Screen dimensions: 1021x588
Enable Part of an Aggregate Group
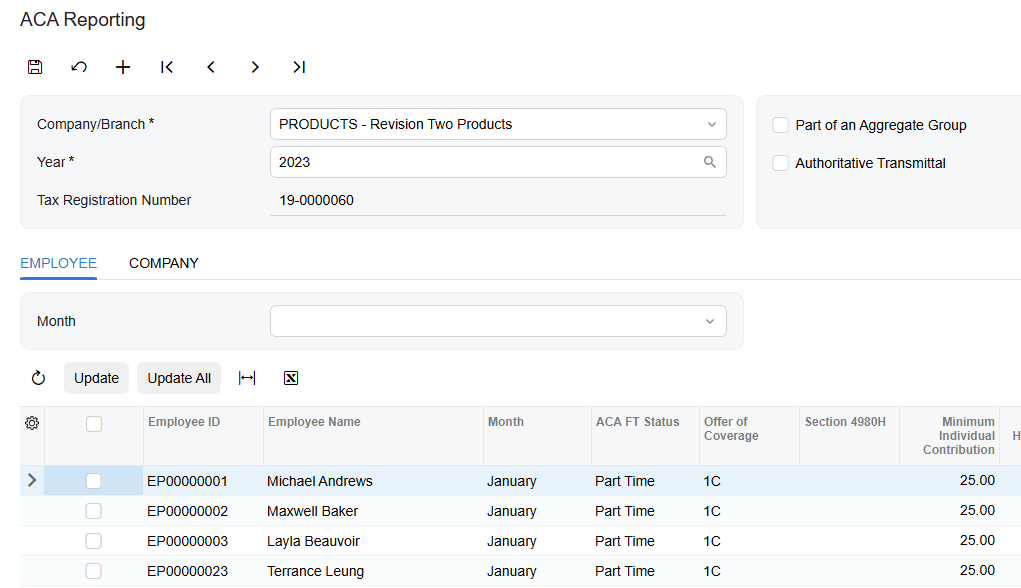click(780, 125)
